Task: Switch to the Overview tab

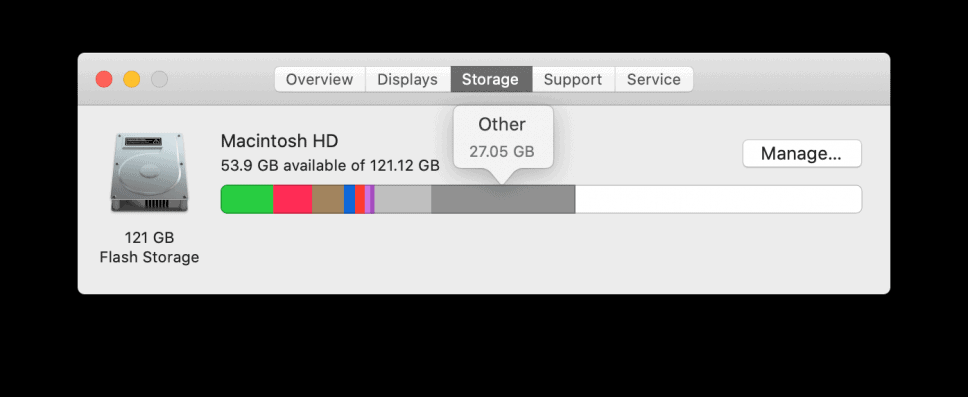Action: (320, 80)
